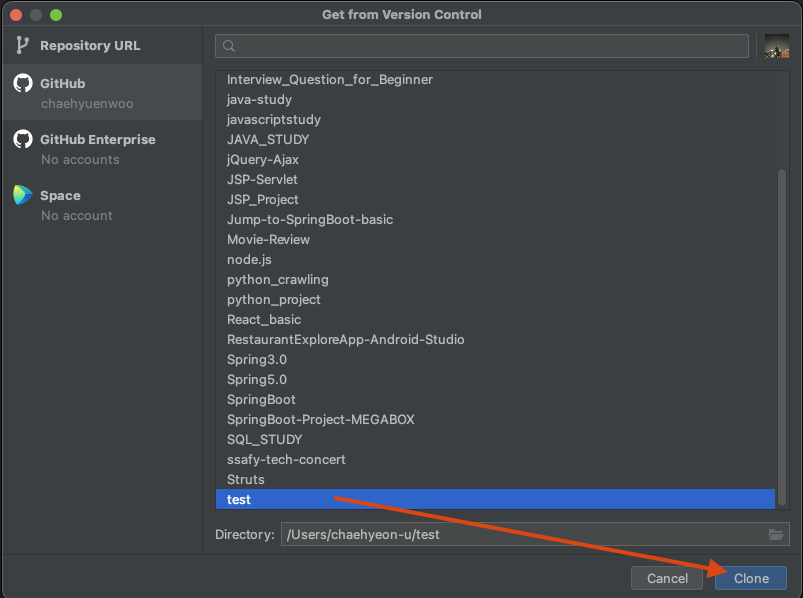Click the Cancel button
Screen dimensions: 803x598
click(x=667, y=579)
